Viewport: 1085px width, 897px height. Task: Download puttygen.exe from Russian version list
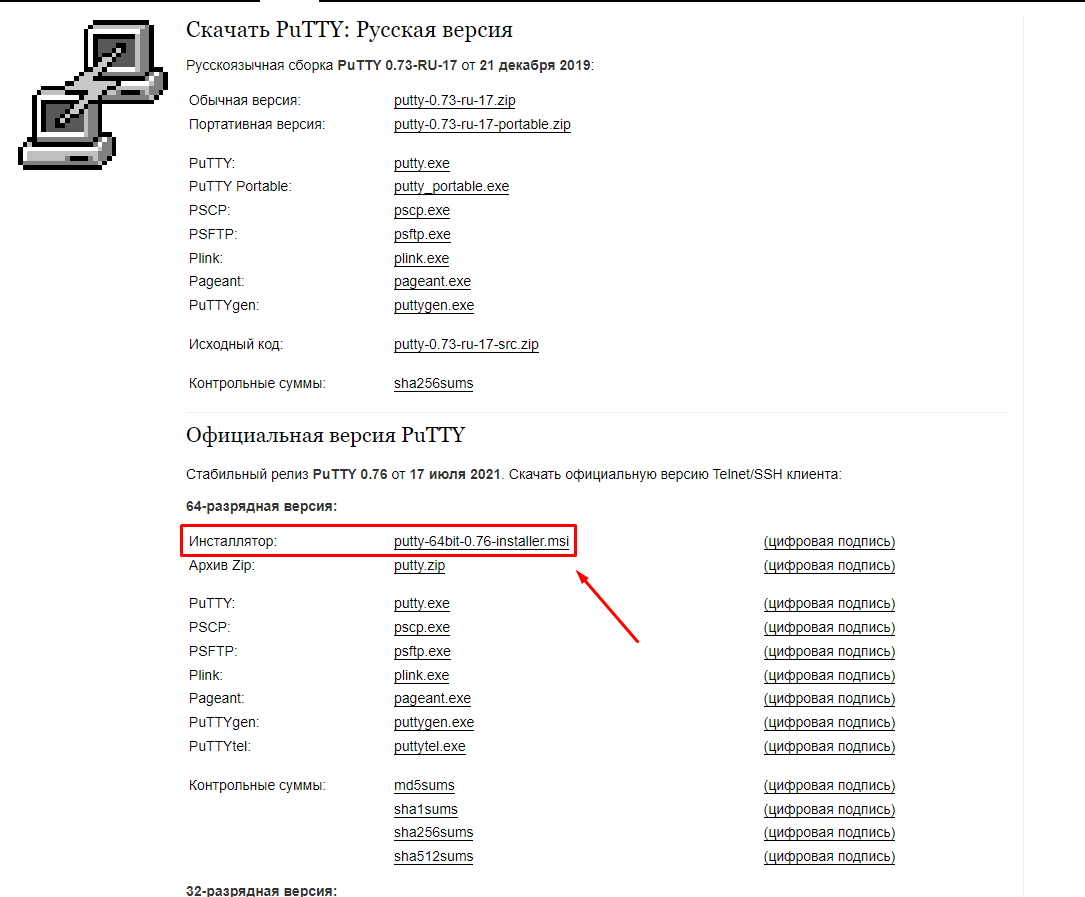pyautogui.click(x=434, y=306)
